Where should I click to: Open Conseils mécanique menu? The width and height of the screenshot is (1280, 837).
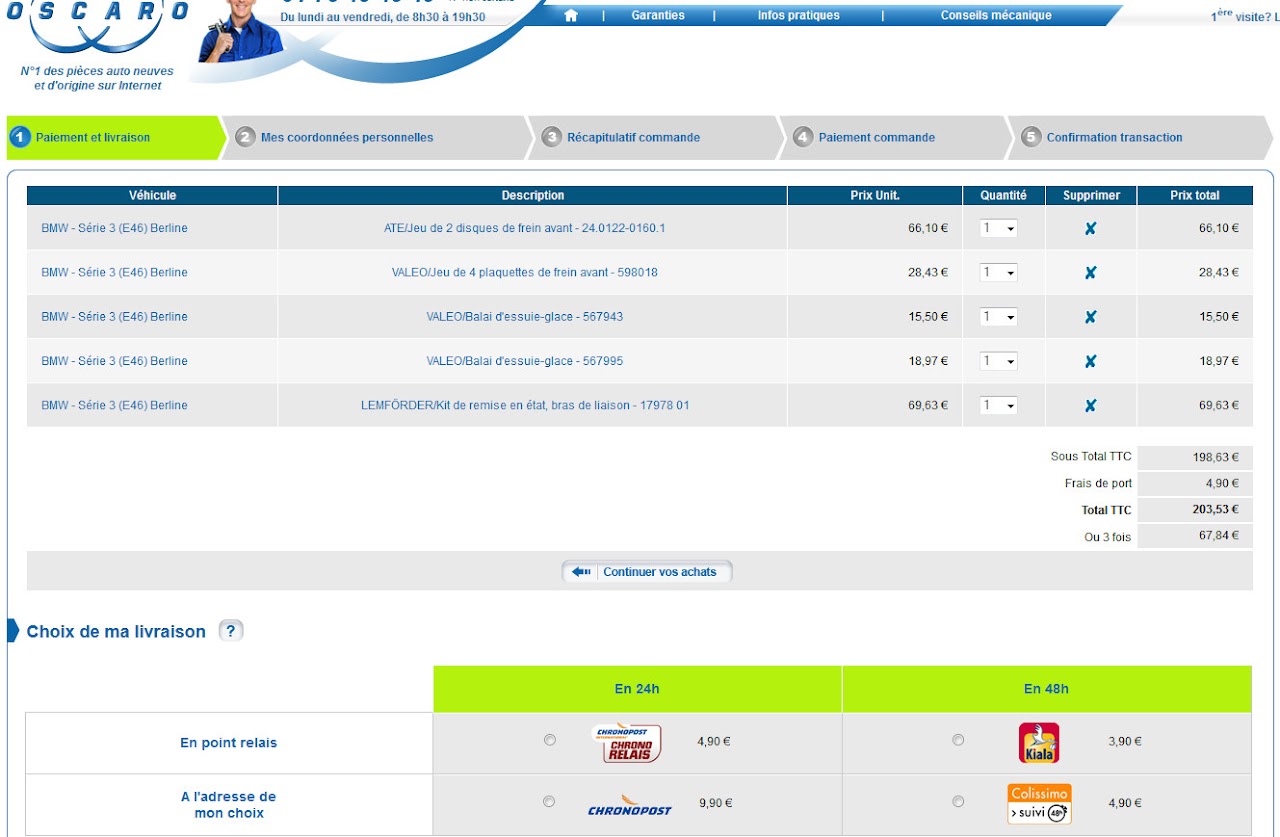coord(996,15)
